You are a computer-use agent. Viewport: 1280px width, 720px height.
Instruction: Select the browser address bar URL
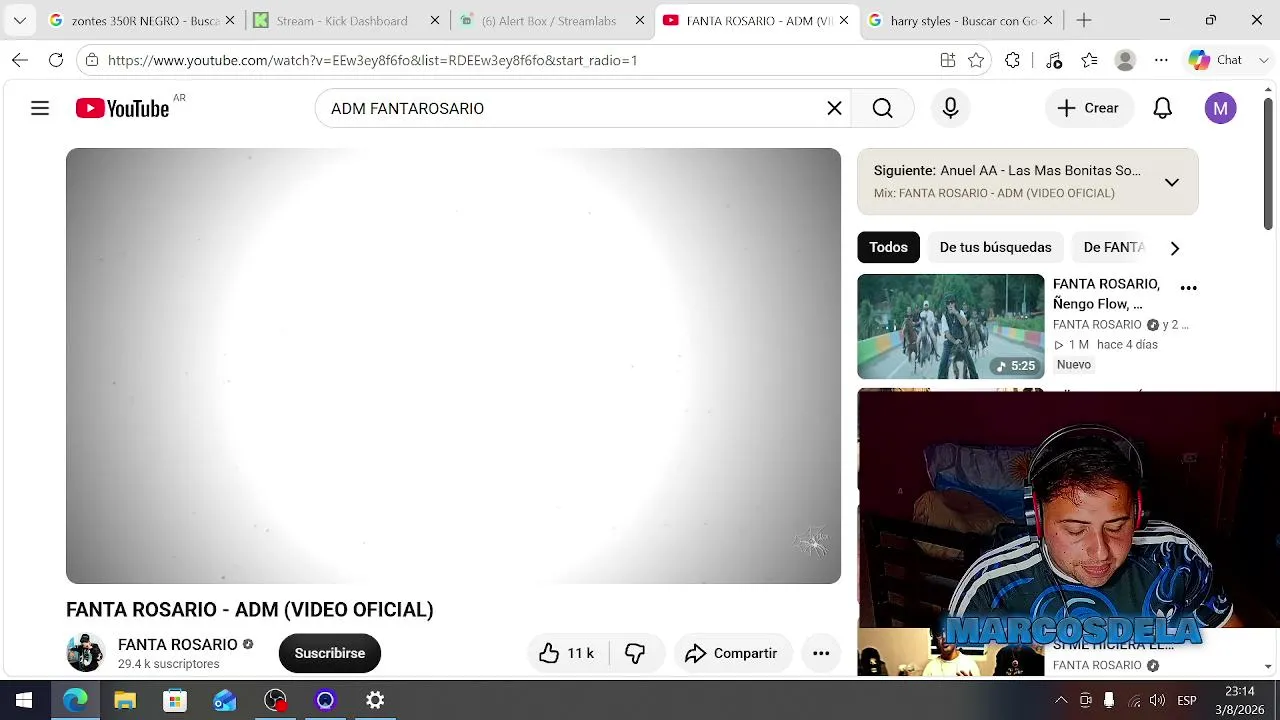point(372,60)
